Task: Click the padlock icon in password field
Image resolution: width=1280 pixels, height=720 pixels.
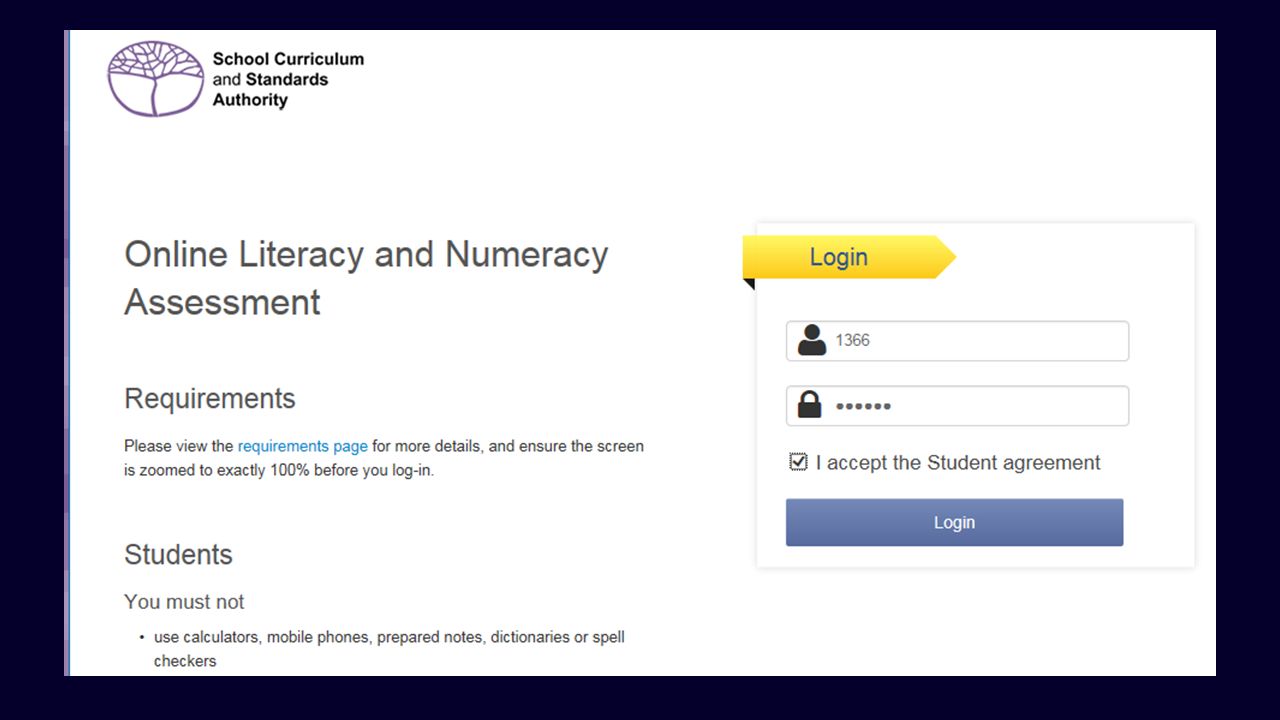Action: pyautogui.click(x=809, y=404)
